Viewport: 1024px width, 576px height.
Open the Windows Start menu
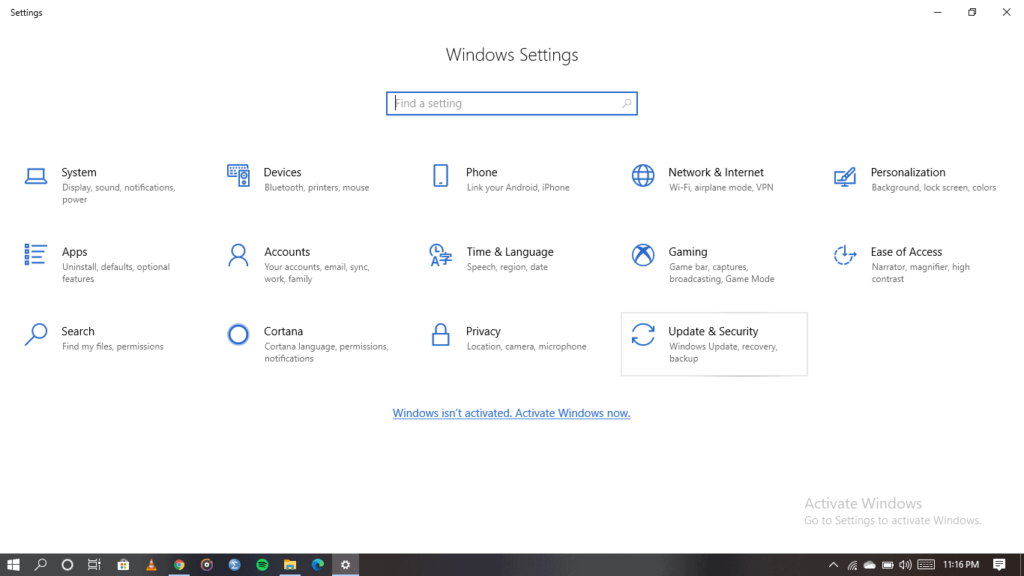tap(13, 565)
